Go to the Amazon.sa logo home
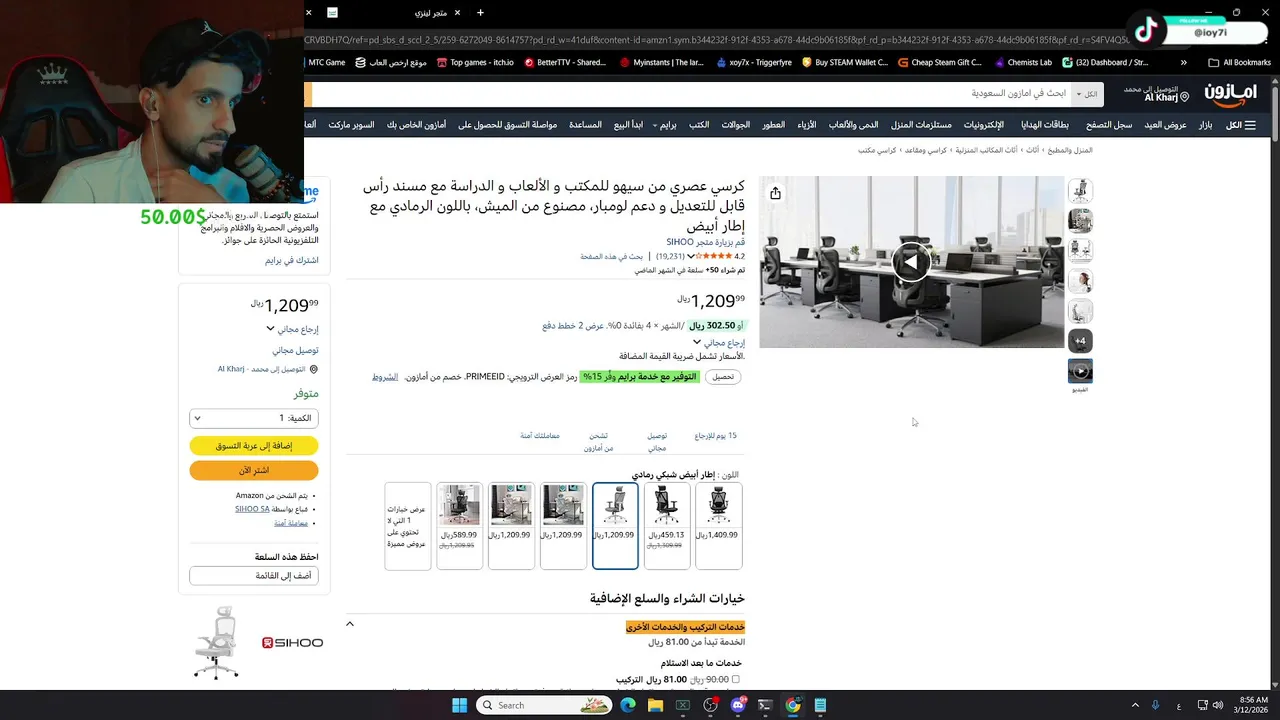The image size is (1280, 720). (1230, 94)
